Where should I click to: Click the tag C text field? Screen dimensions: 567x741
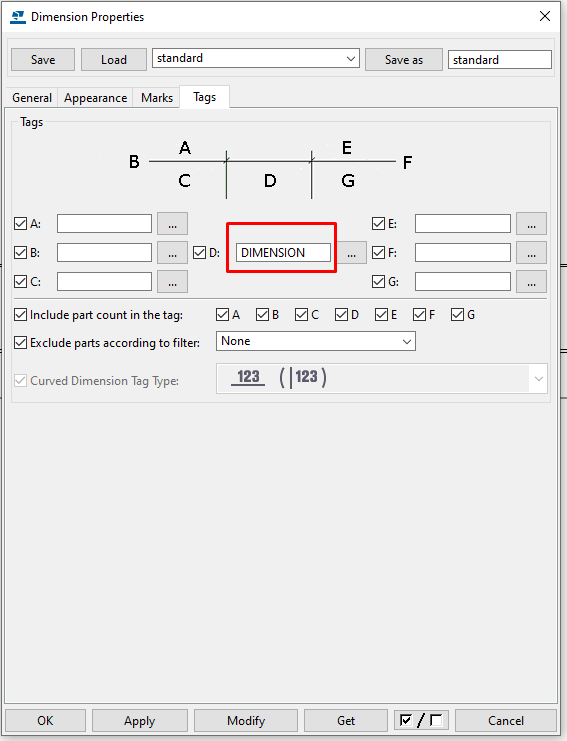(x=104, y=282)
